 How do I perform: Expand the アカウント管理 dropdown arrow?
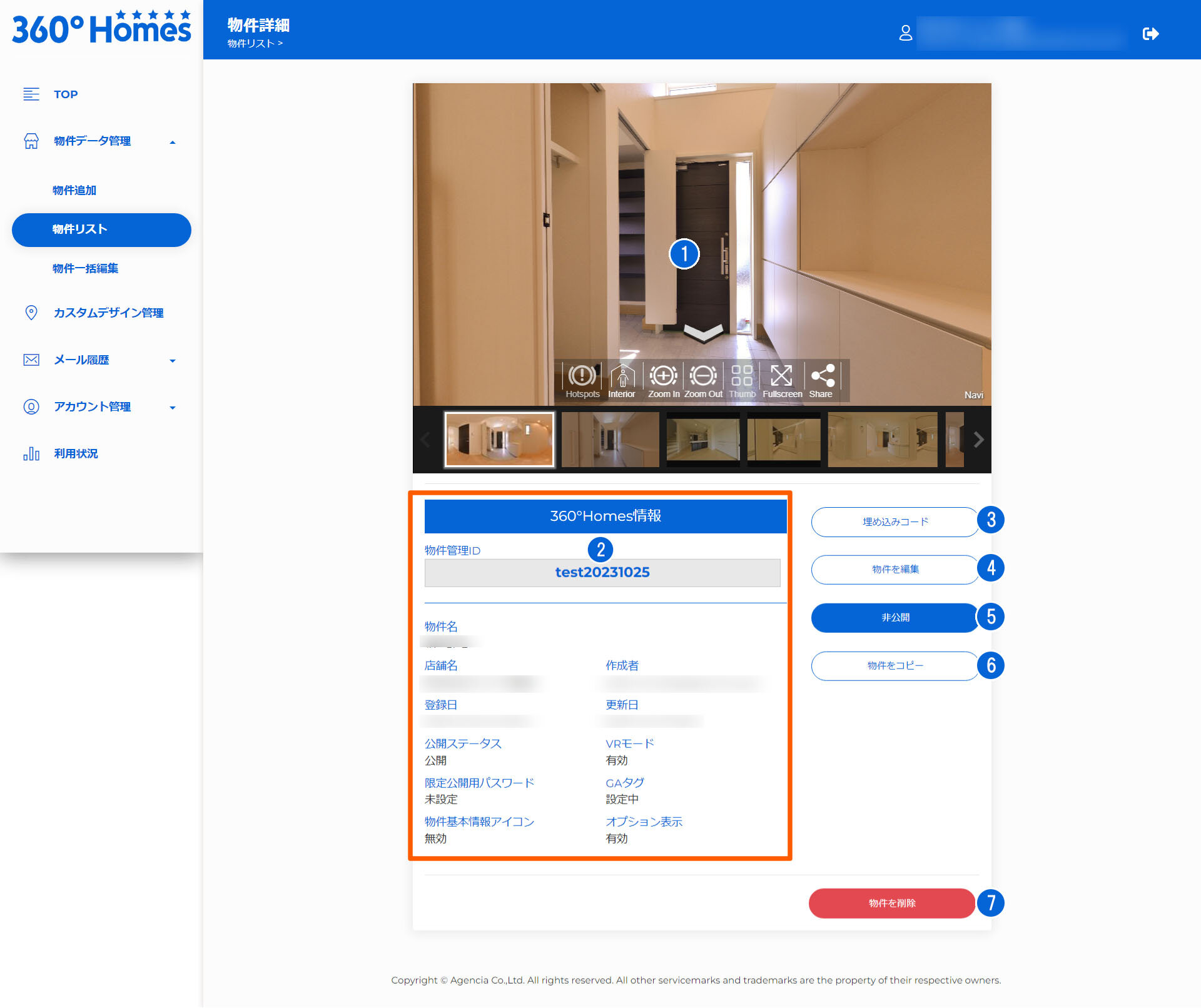click(x=173, y=408)
